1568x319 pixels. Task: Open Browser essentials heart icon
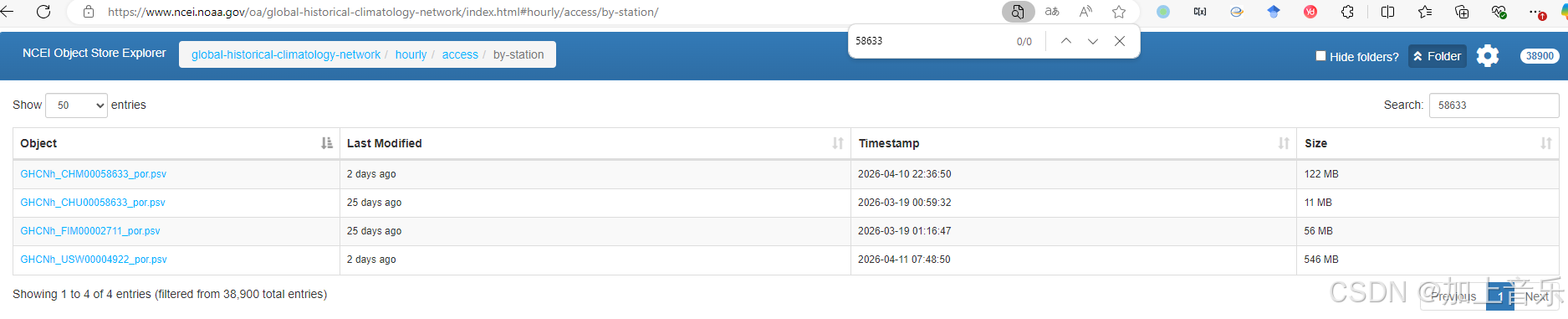[x=1499, y=12]
